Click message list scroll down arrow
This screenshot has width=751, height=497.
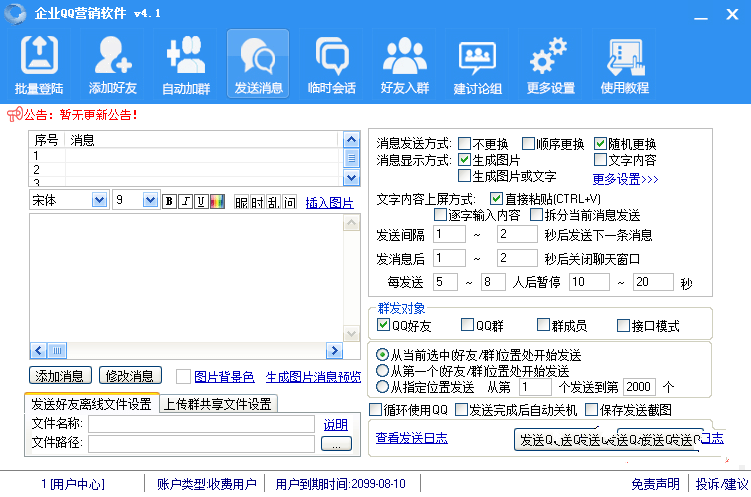tap(352, 178)
